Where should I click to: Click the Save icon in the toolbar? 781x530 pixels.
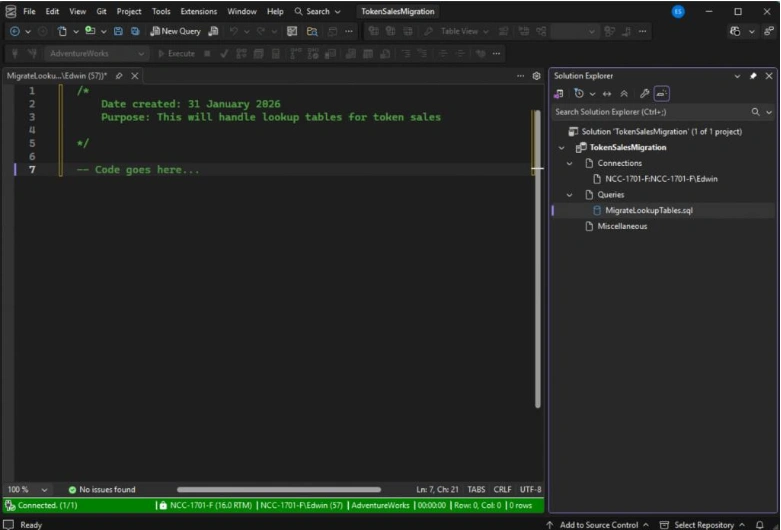[x=118, y=31]
